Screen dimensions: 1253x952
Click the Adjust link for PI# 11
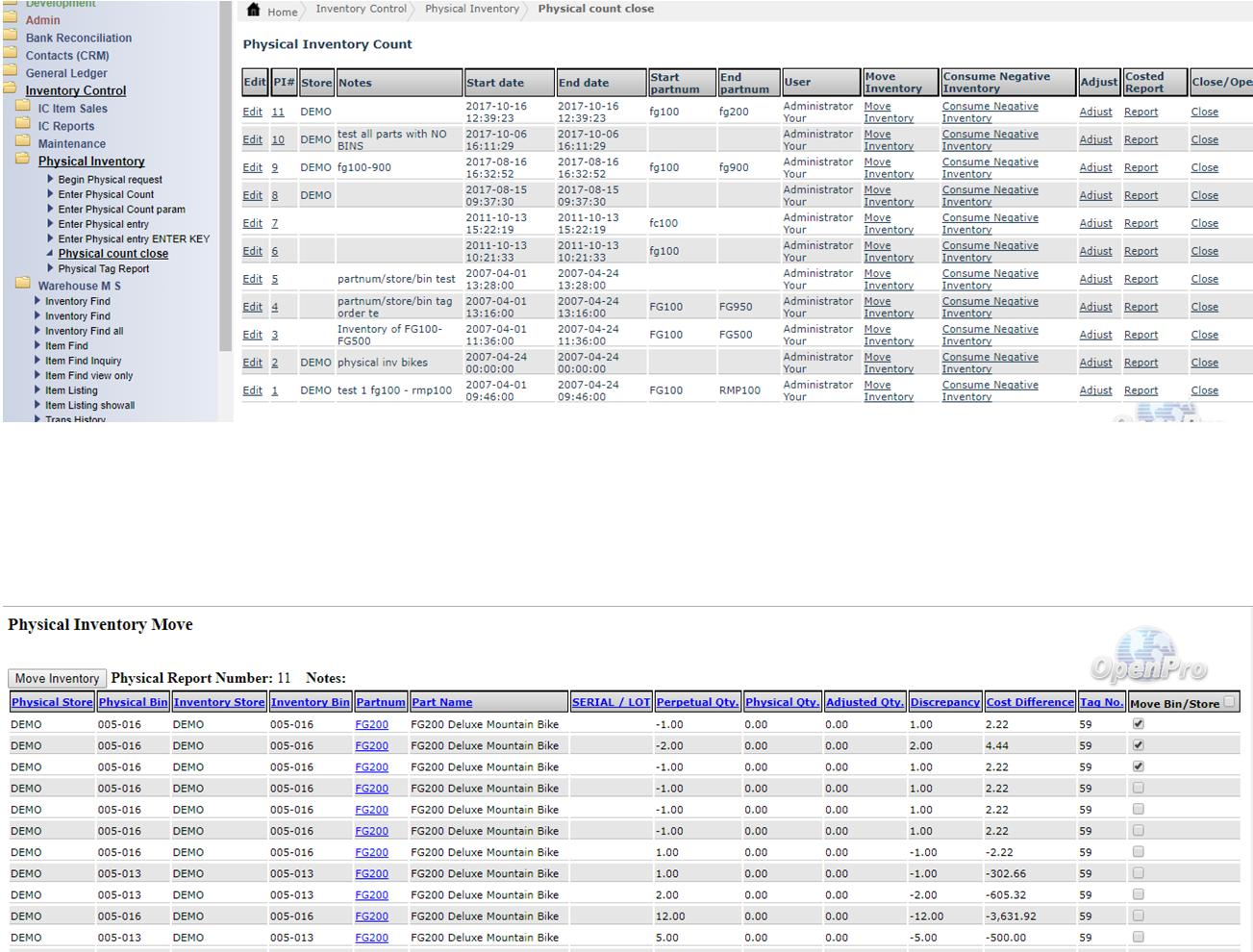click(1095, 112)
